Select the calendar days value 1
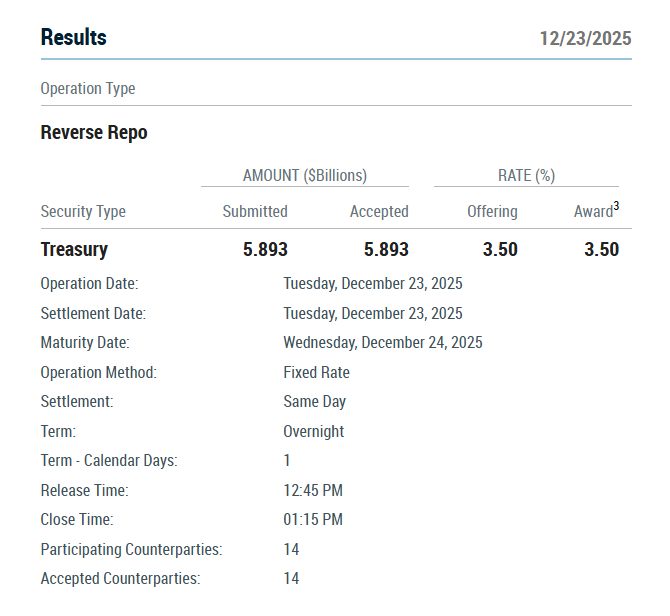 tap(287, 461)
